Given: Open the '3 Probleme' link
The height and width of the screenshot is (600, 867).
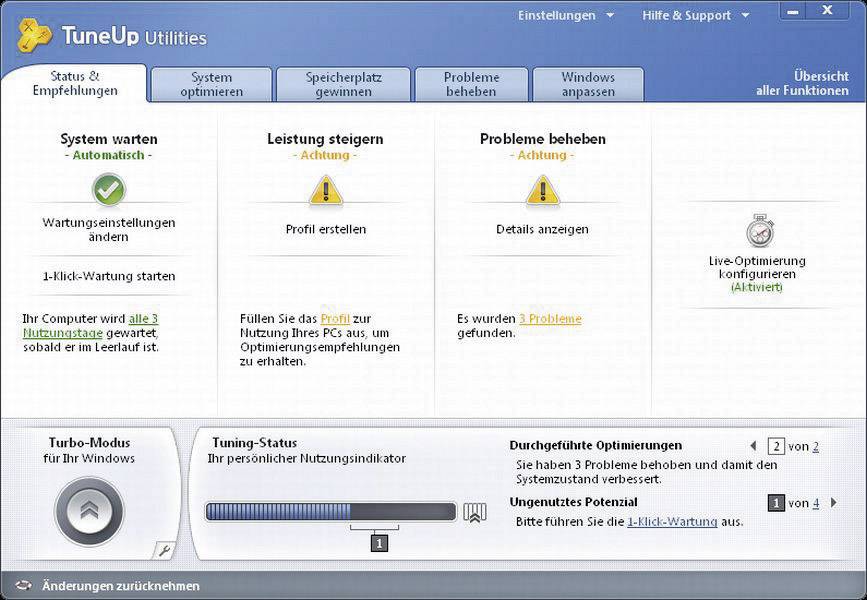Looking at the screenshot, I should click(550, 319).
